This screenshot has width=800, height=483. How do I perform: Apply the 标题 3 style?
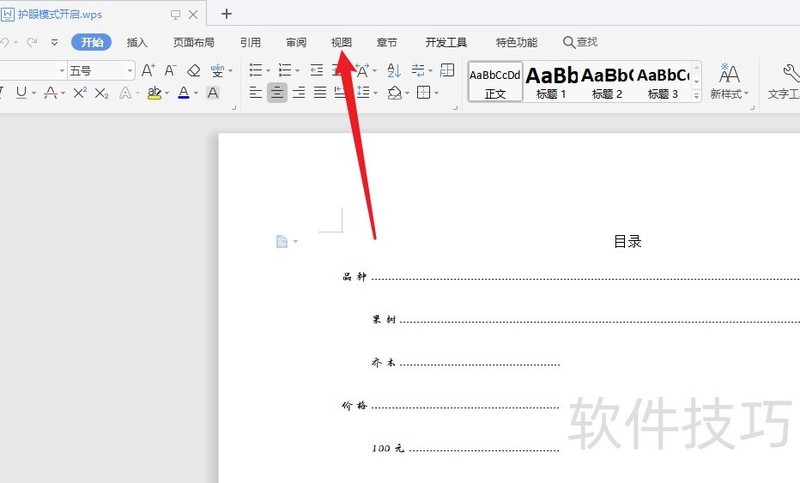663,82
